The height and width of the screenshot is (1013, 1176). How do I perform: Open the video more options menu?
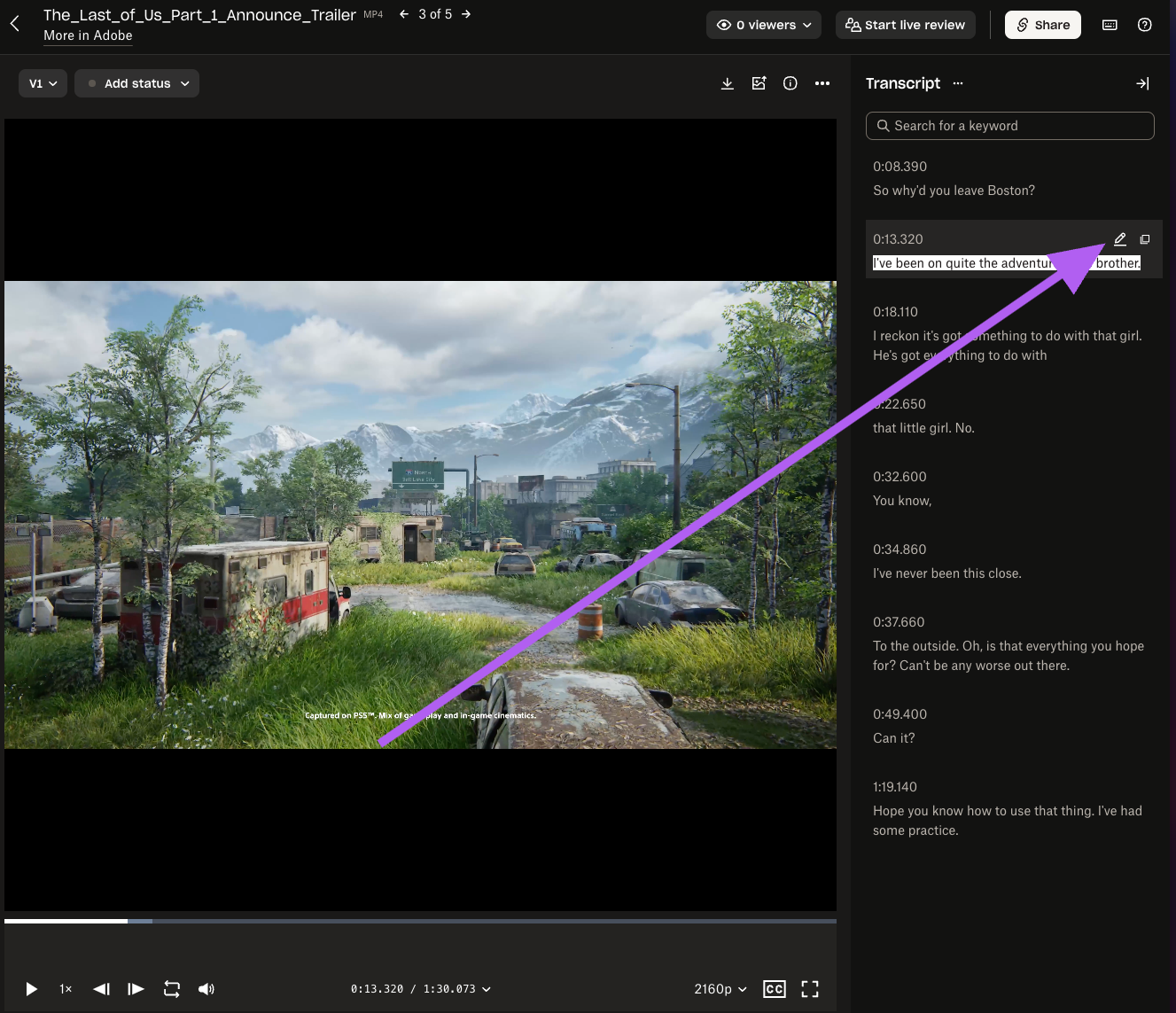822,83
